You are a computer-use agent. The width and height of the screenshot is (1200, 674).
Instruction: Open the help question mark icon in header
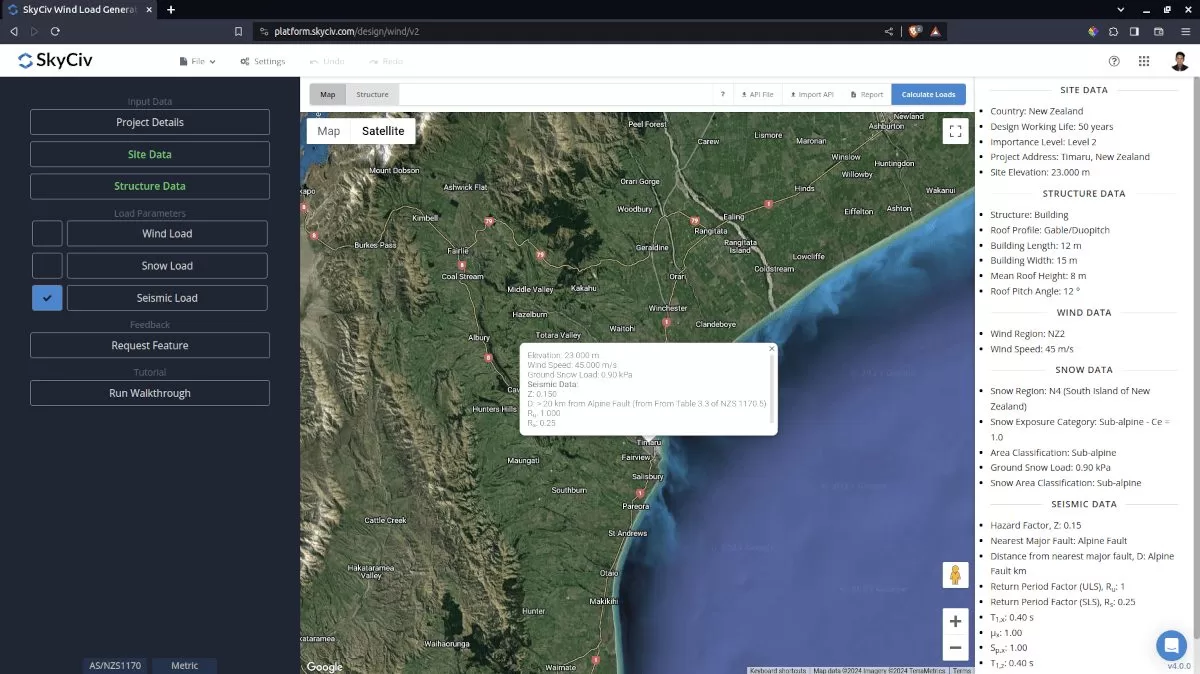[x=1114, y=61]
